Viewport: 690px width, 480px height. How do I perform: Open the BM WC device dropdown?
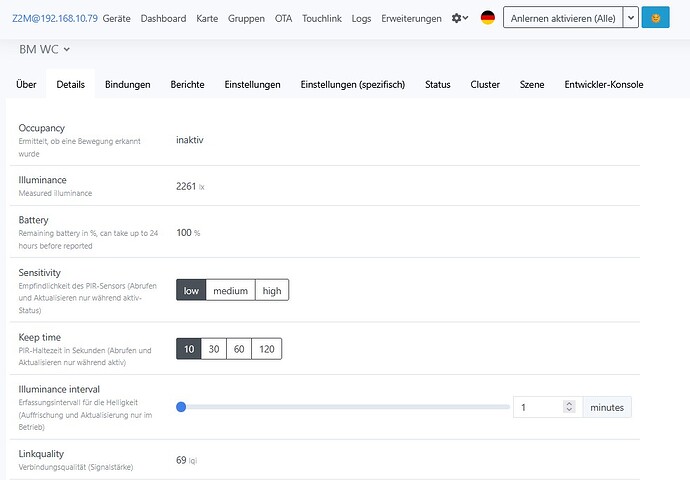coord(44,49)
